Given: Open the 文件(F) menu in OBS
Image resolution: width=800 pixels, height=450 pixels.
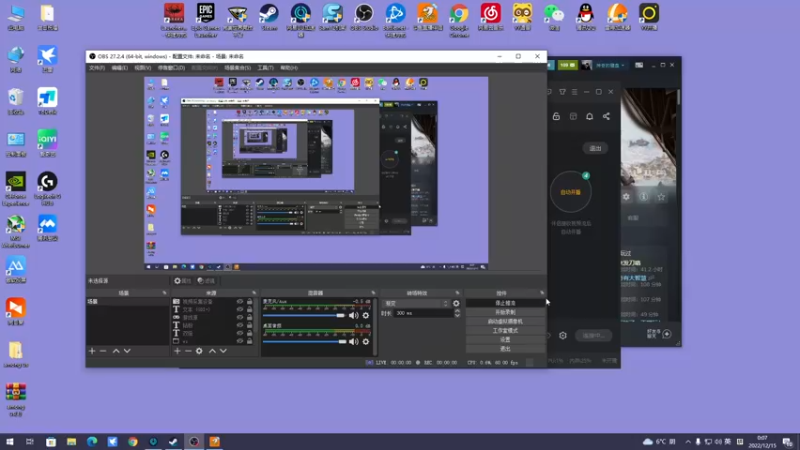Looking at the screenshot, I should (97, 68).
